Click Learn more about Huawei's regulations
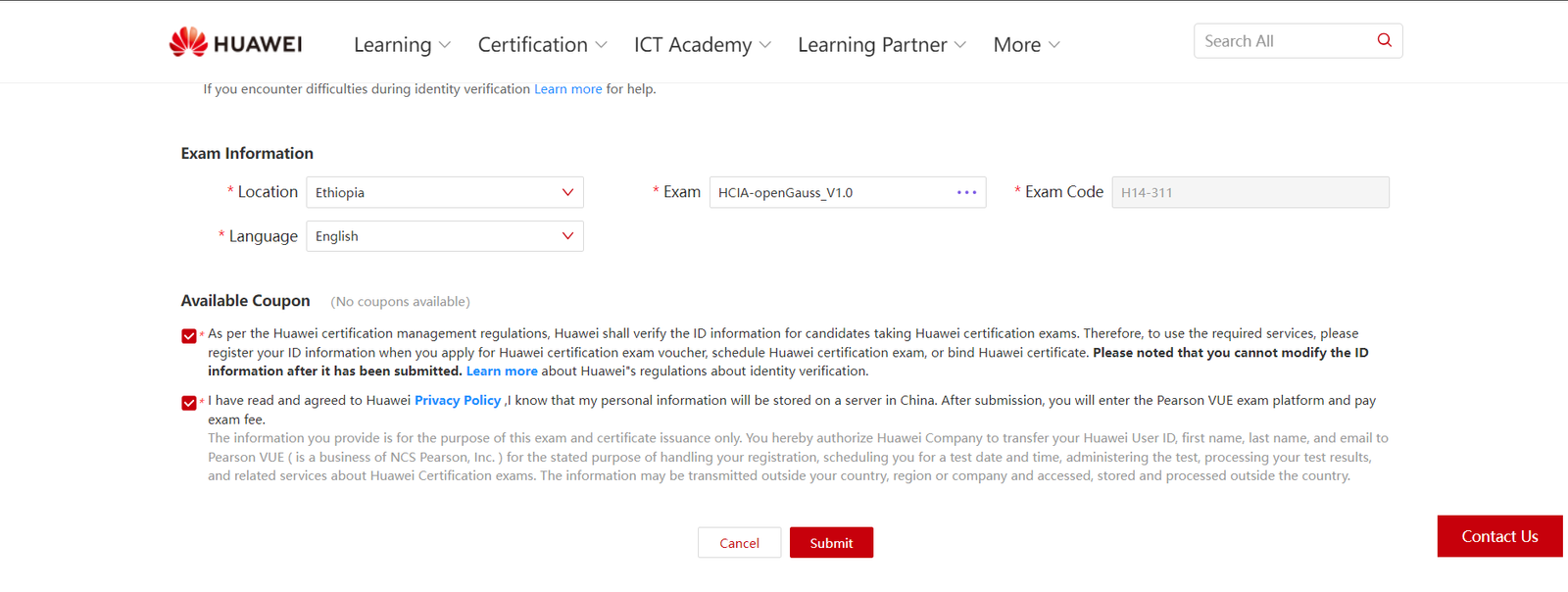The width and height of the screenshot is (1568, 592). click(x=502, y=371)
